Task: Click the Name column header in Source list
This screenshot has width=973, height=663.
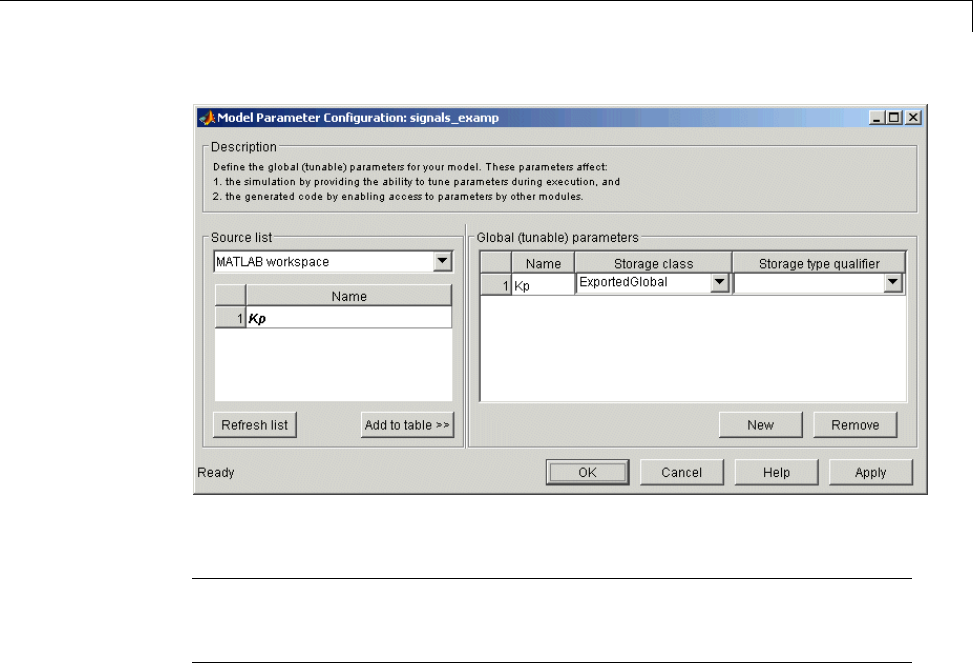Action: tap(349, 296)
